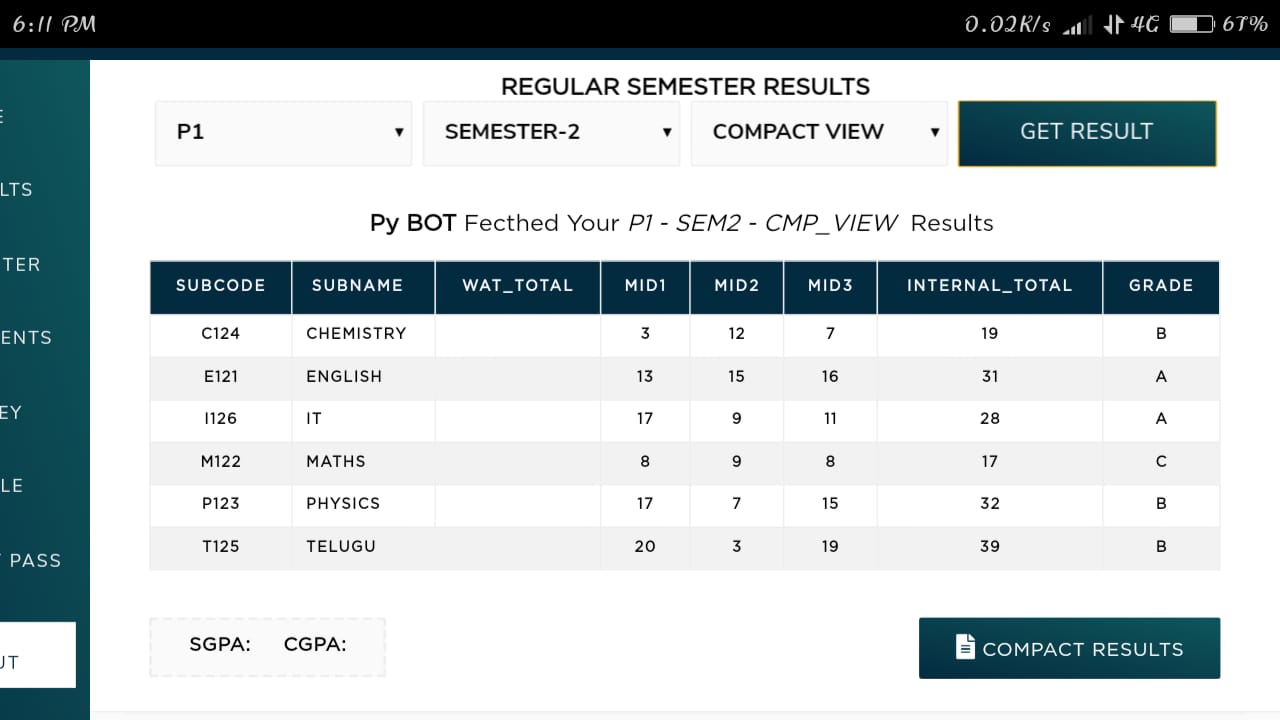1280x720 pixels.
Task: Click the document icon on Compact Results
Action: [x=965, y=648]
